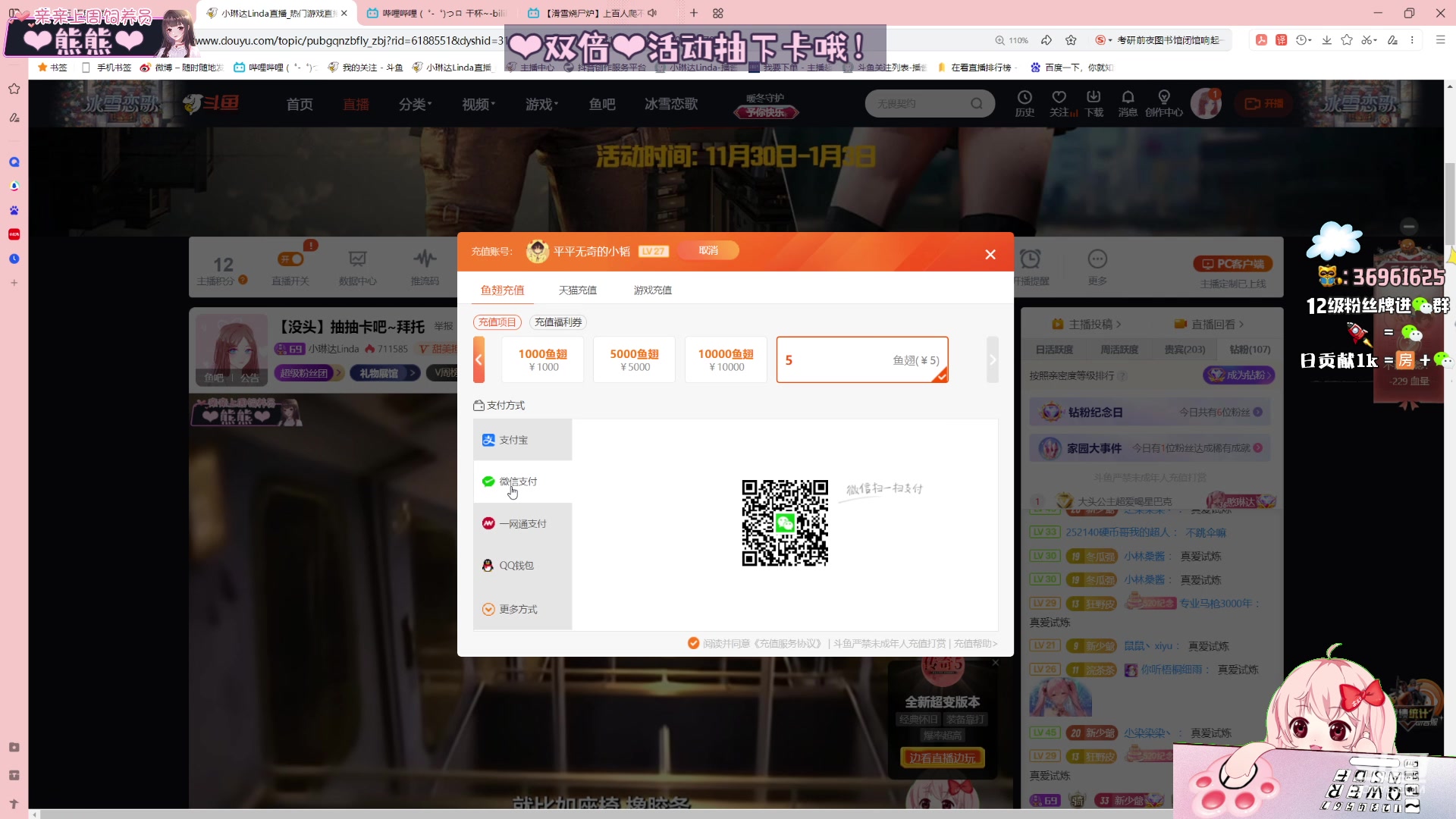Select QQ钱包 as payment method
Viewport: 1456px width, 819px height.
click(x=522, y=566)
